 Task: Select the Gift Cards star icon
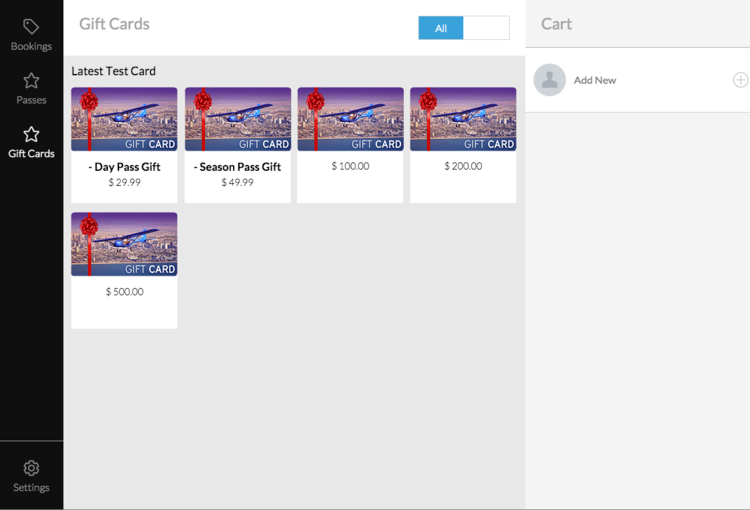tap(31, 134)
